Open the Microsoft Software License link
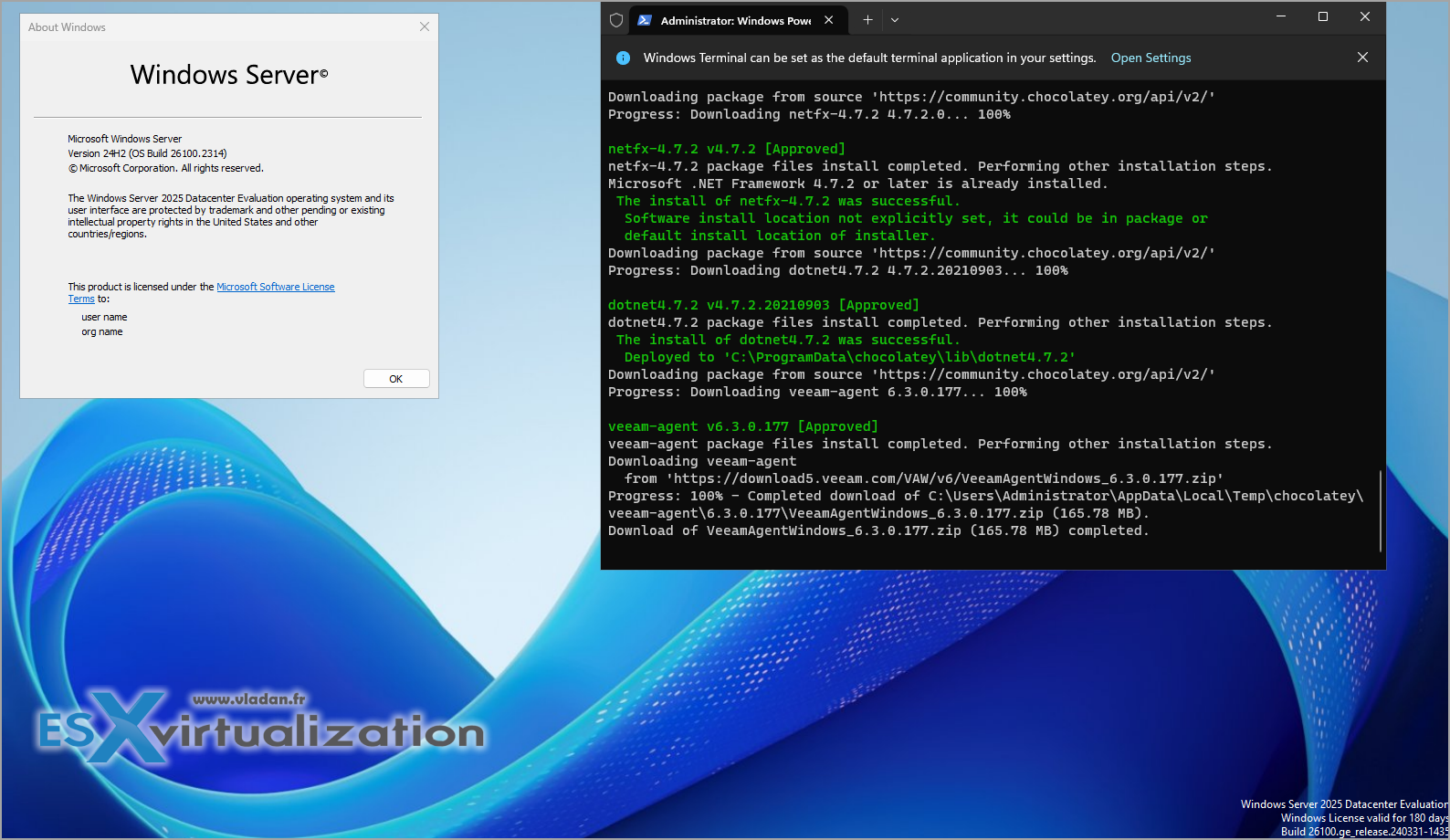 276,287
